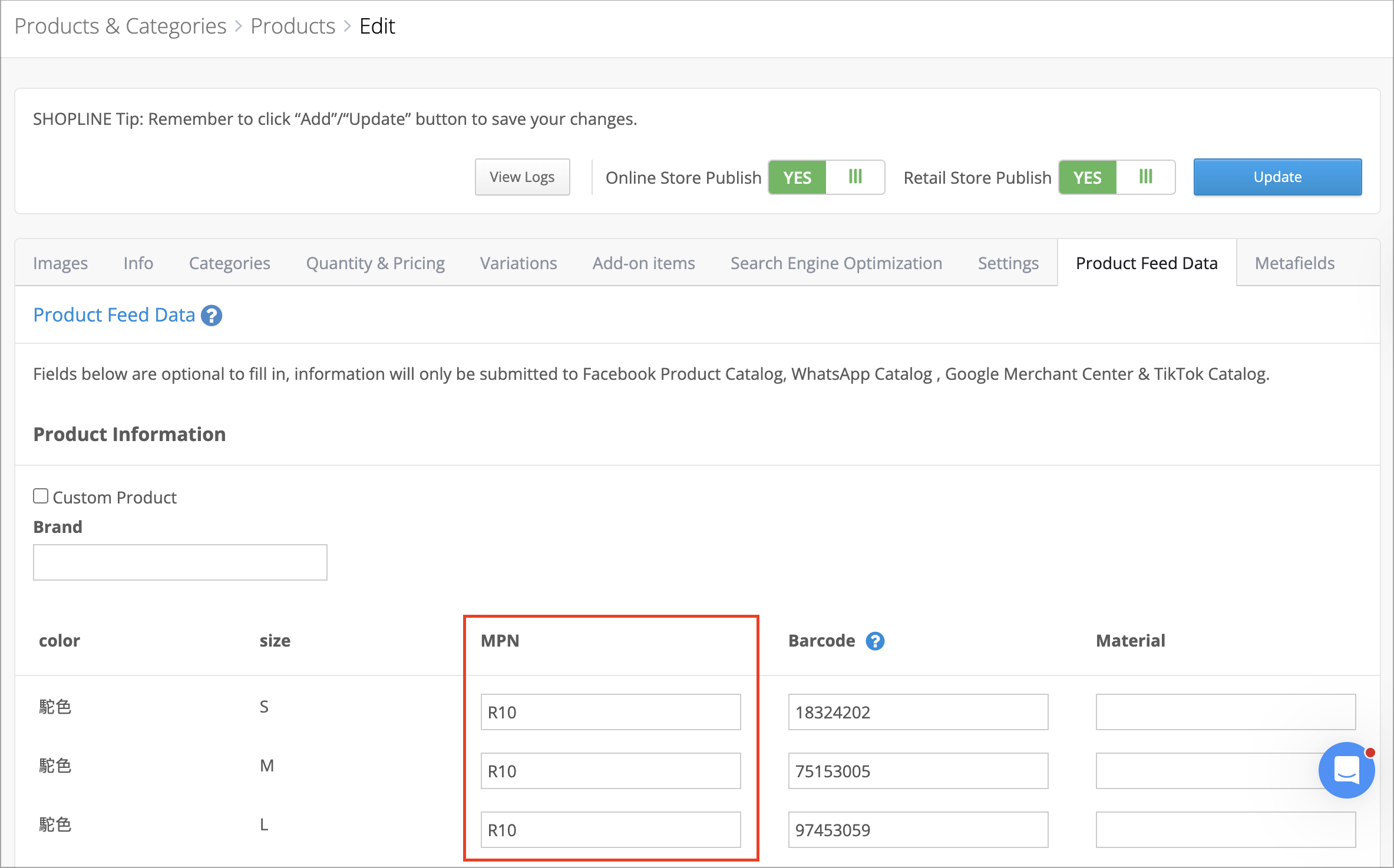Toggle Online Store Publish switch
This screenshot has width=1394, height=868.
[827, 177]
